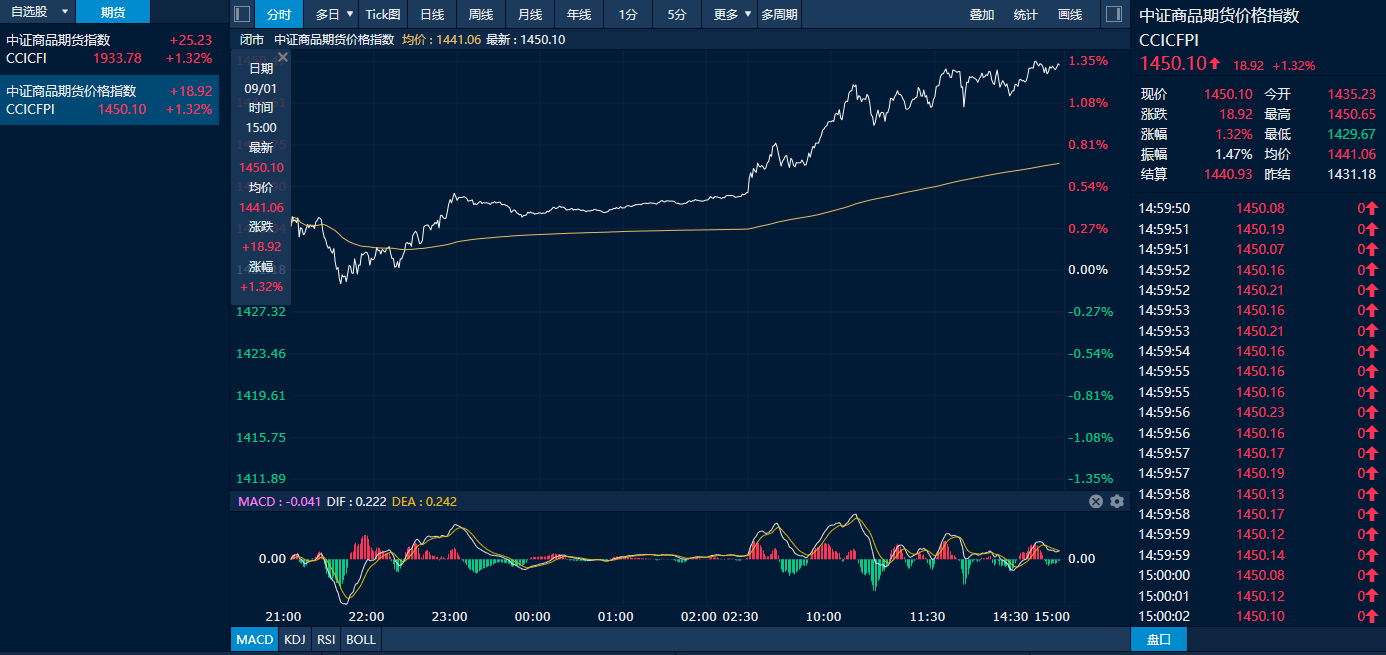Viewport: 1386px width, 655px height.
Task: Switch to the KDJ indicator
Action: tap(295, 639)
